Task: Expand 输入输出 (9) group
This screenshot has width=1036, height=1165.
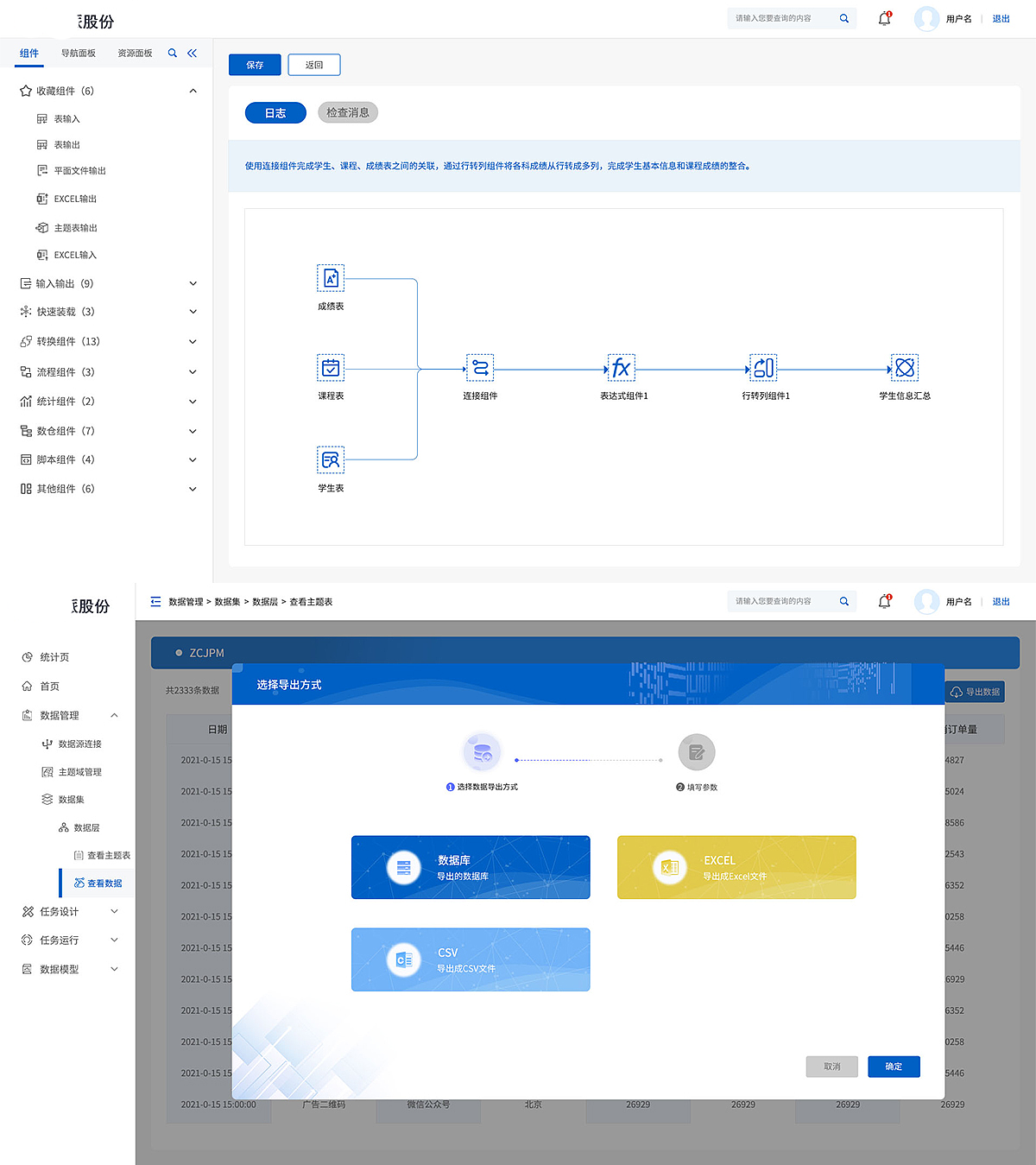Action: pyautogui.click(x=193, y=283)
